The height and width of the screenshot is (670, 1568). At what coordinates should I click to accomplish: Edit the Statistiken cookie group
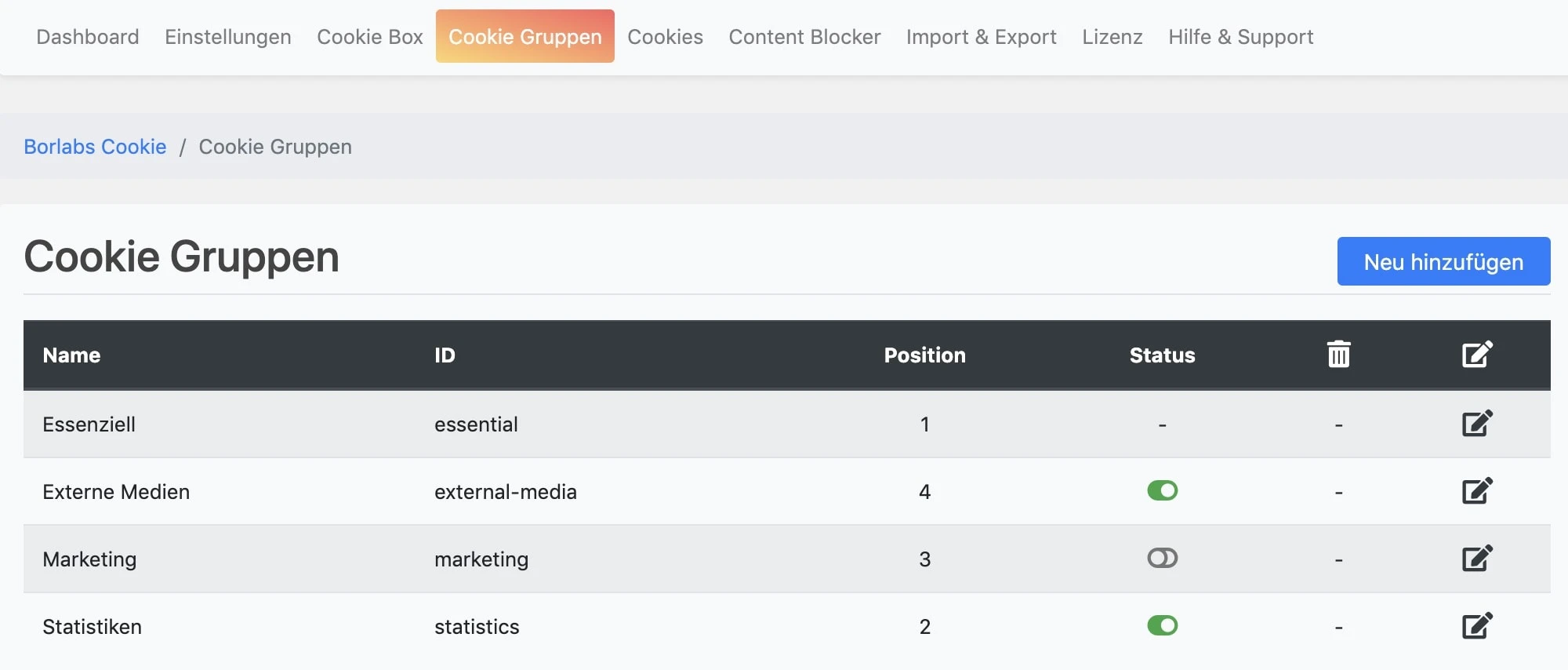pos(1477,626)
